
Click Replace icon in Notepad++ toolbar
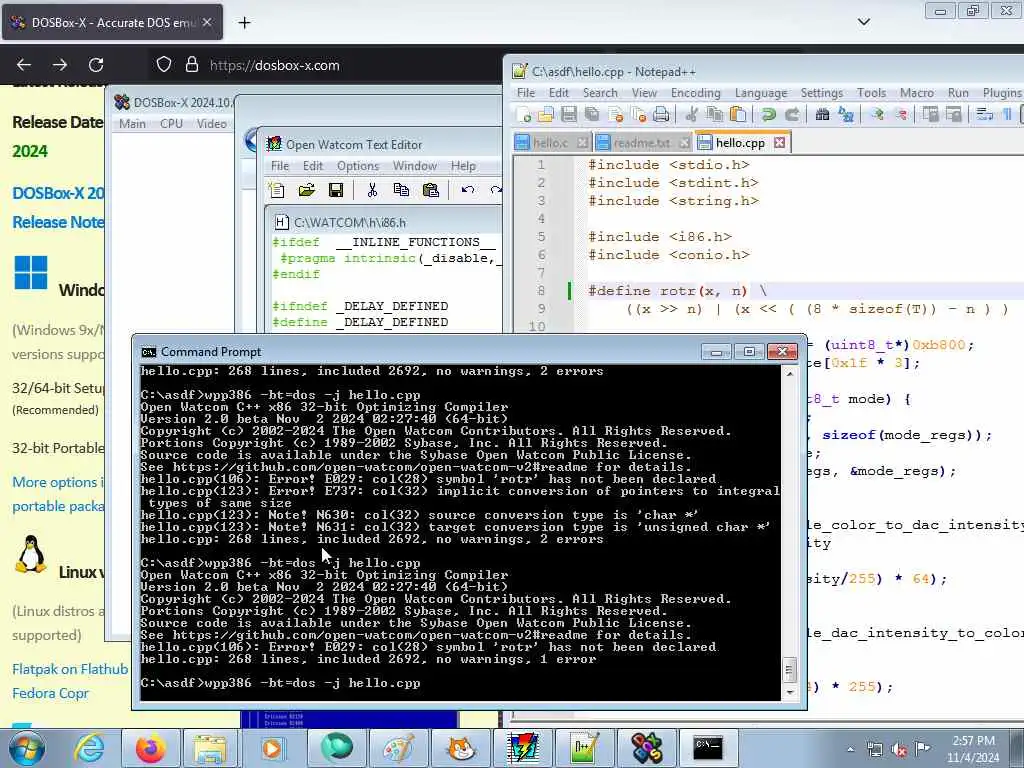pos(846,115)
